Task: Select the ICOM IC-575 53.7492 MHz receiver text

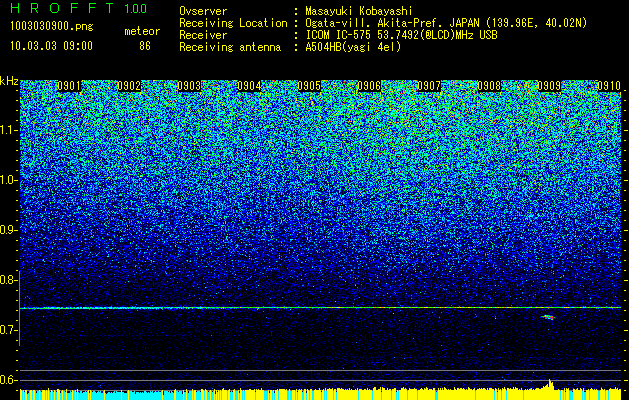Action: pyautogui.click(x=401, y=35)
